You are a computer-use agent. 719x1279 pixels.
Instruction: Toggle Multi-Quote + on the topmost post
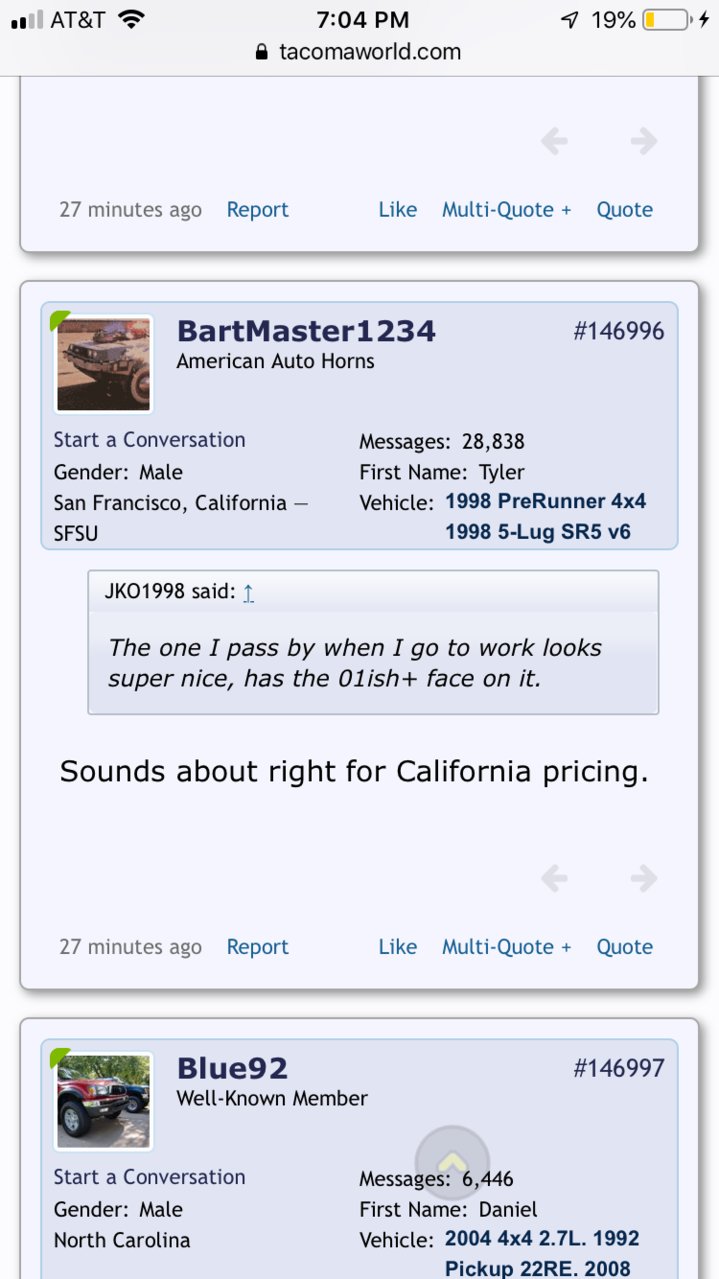point(507,210)
